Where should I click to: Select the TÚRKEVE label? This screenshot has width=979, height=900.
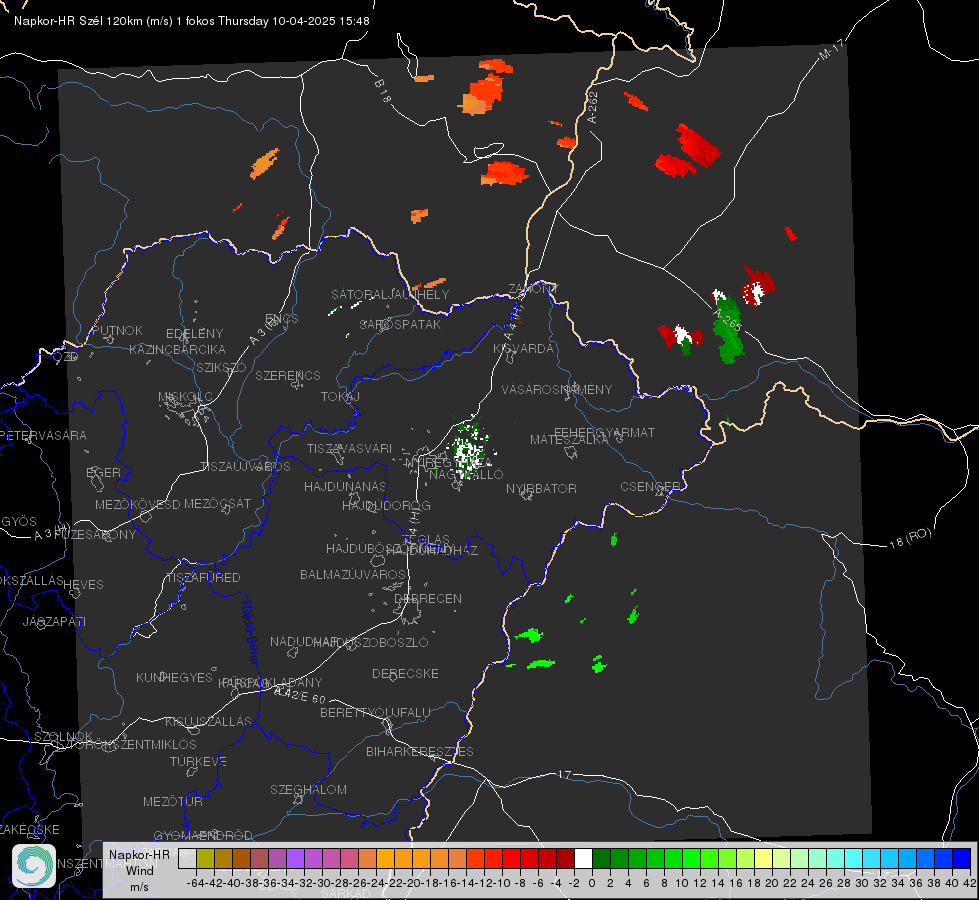click(199, 762)
